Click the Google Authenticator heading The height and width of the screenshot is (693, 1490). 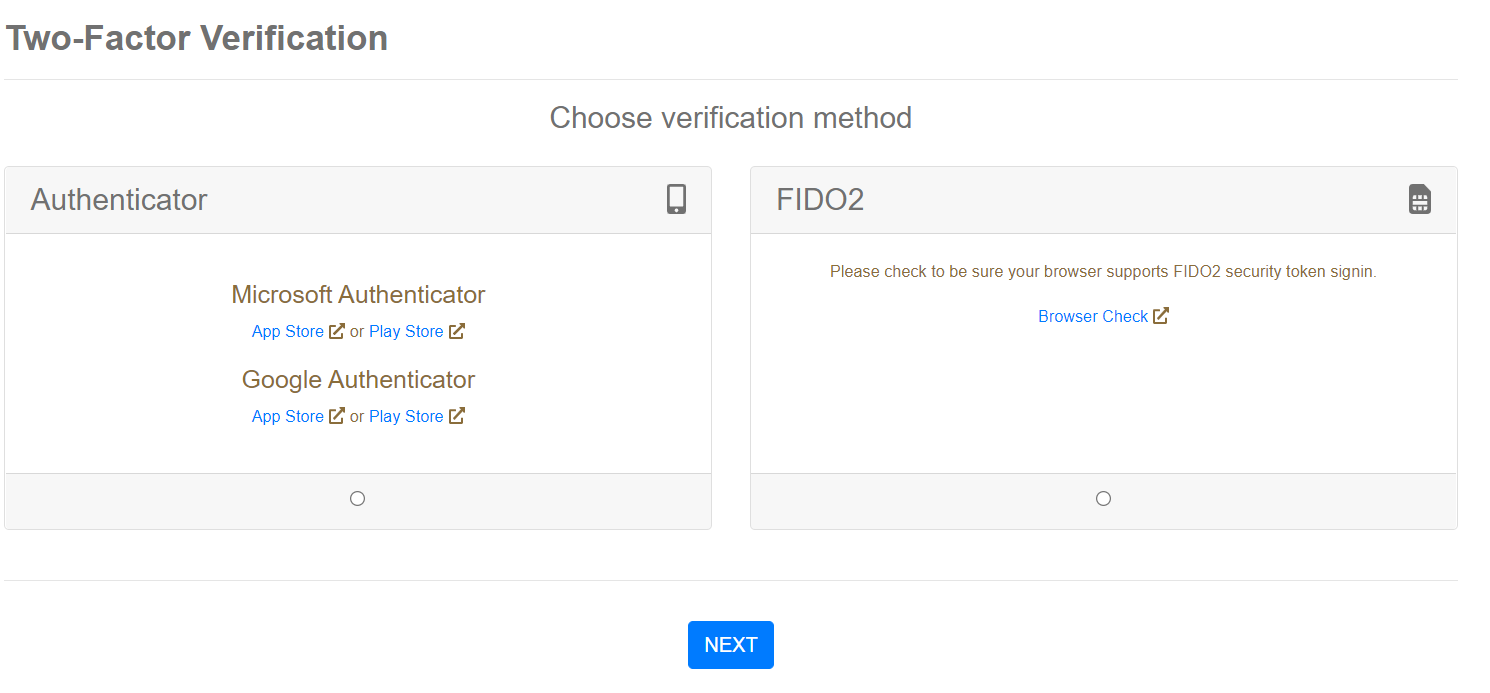(x=358, y=380)
